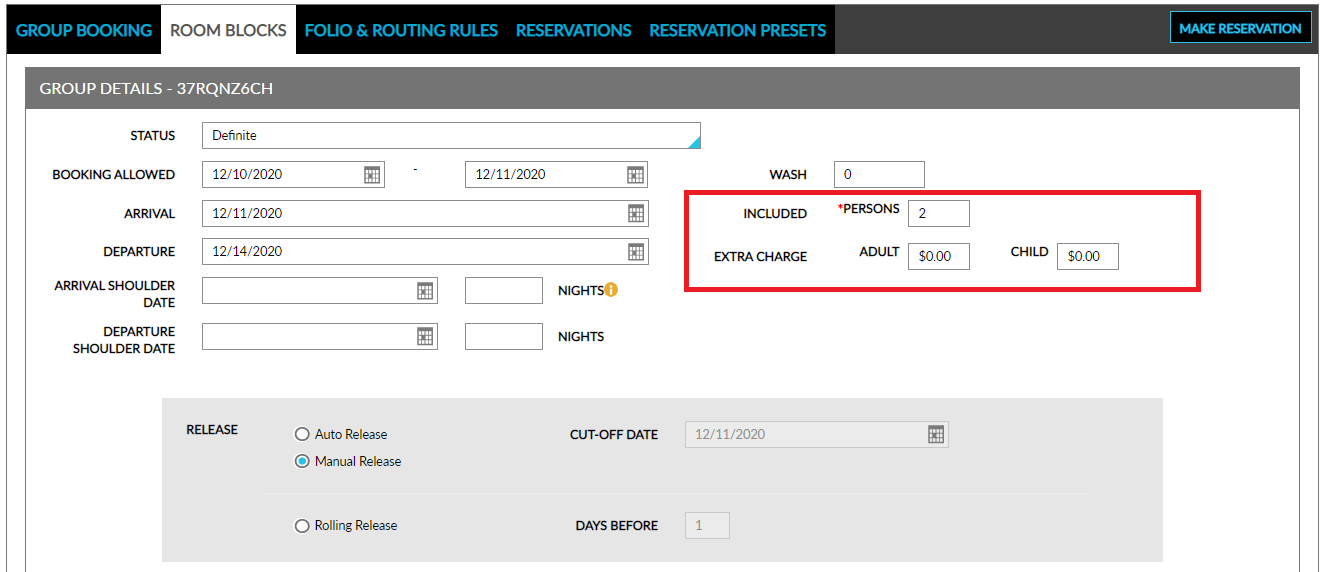Select the Auto Release option
Viewport: 1327px width, 572px height.
pos(302,434)
